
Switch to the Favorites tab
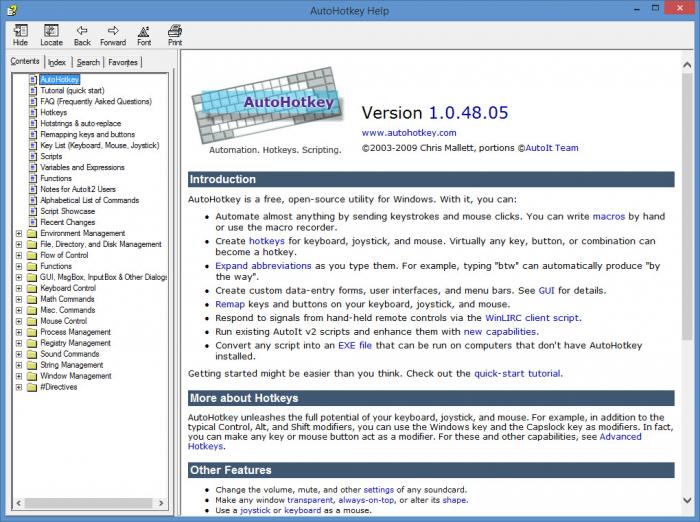click(x=123, y=62)
